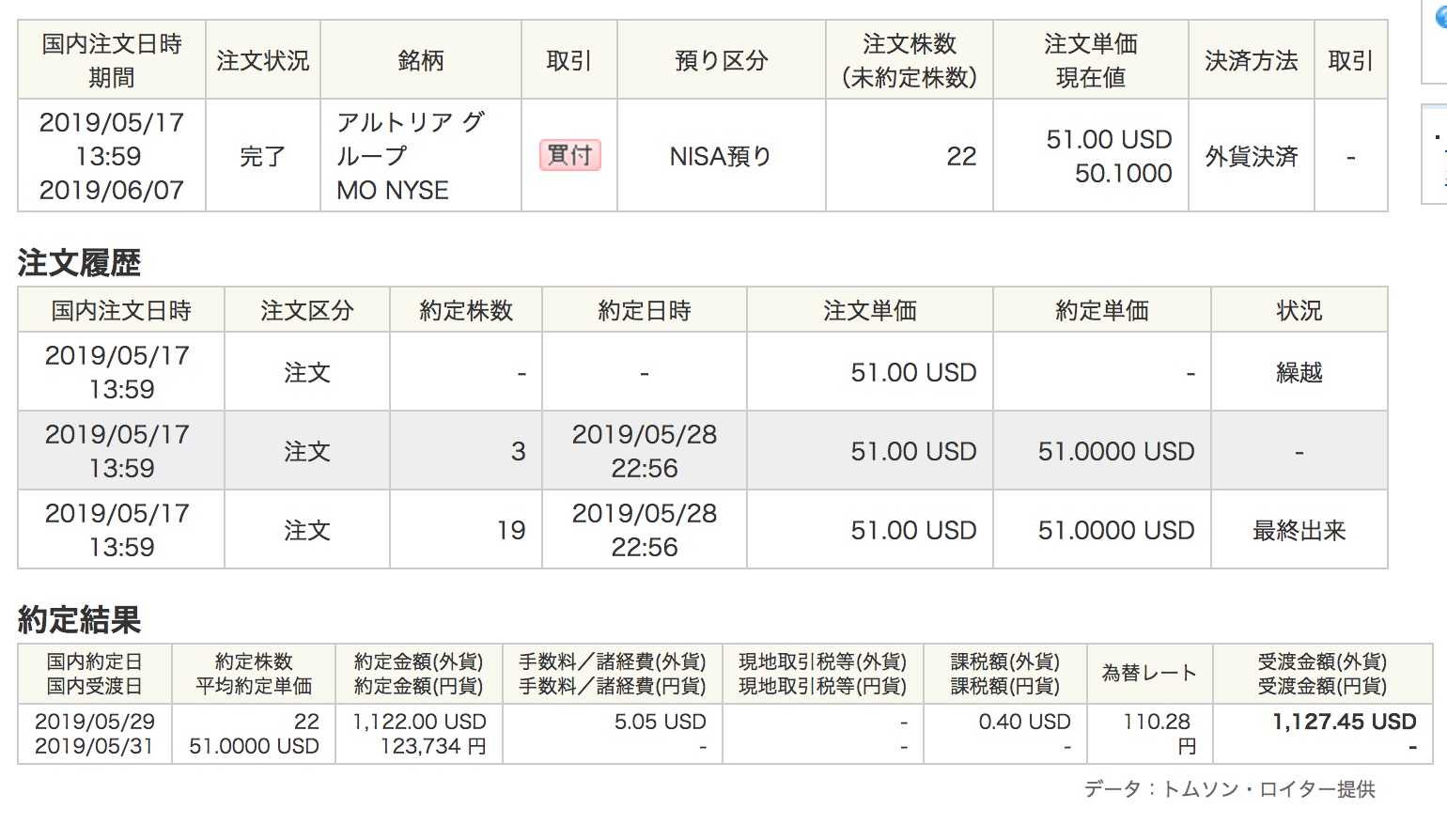Screen dimensions: 1447x840
Task: Click the 預り区分 column header
Action: 721,60
